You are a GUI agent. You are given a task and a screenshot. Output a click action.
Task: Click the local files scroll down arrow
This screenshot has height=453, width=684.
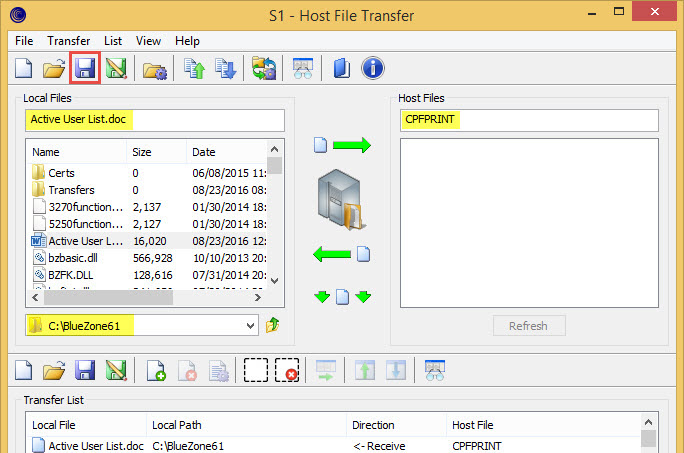(274, 281)
